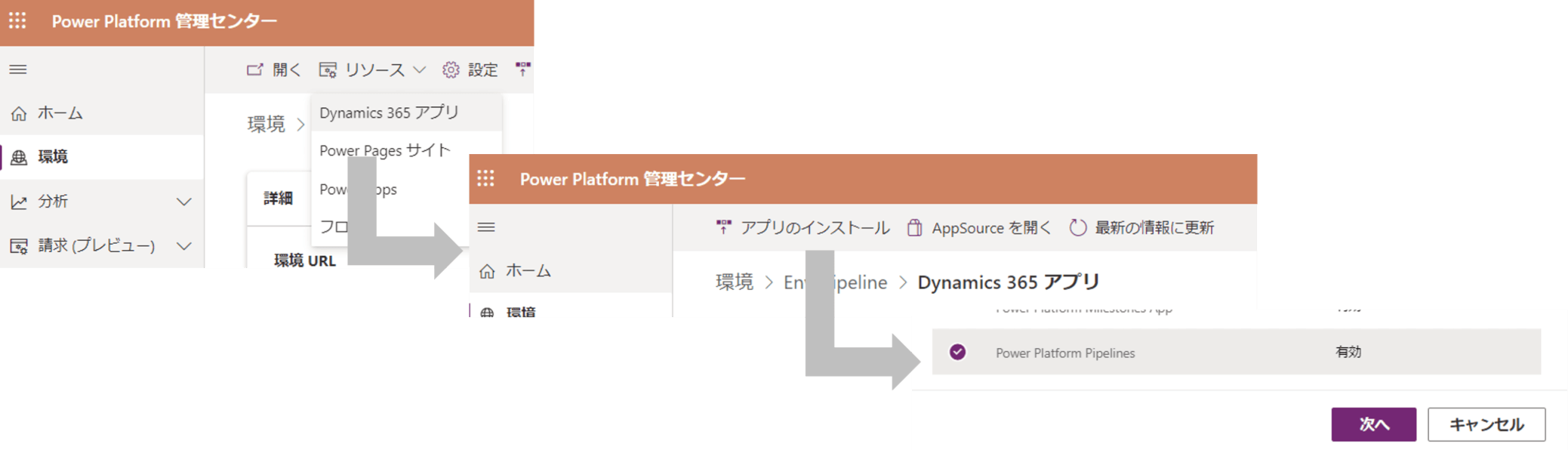
Task: Click 環境 URL label
Action: pos(305,260)
